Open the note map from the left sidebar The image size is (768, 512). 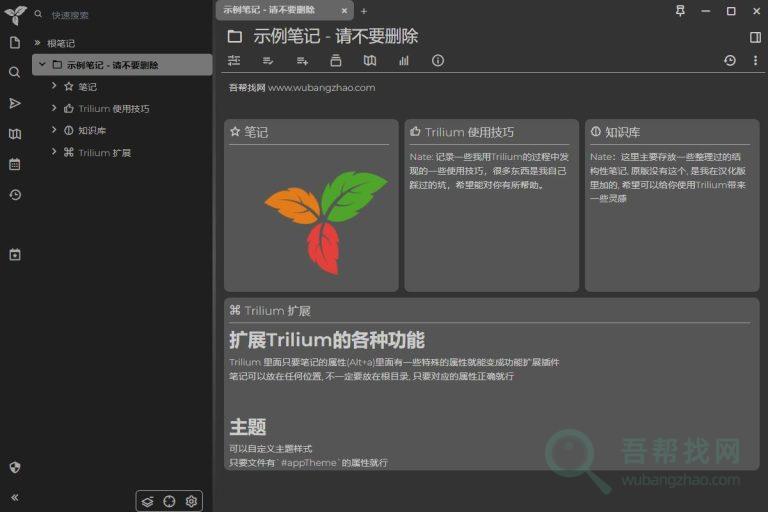15,134
